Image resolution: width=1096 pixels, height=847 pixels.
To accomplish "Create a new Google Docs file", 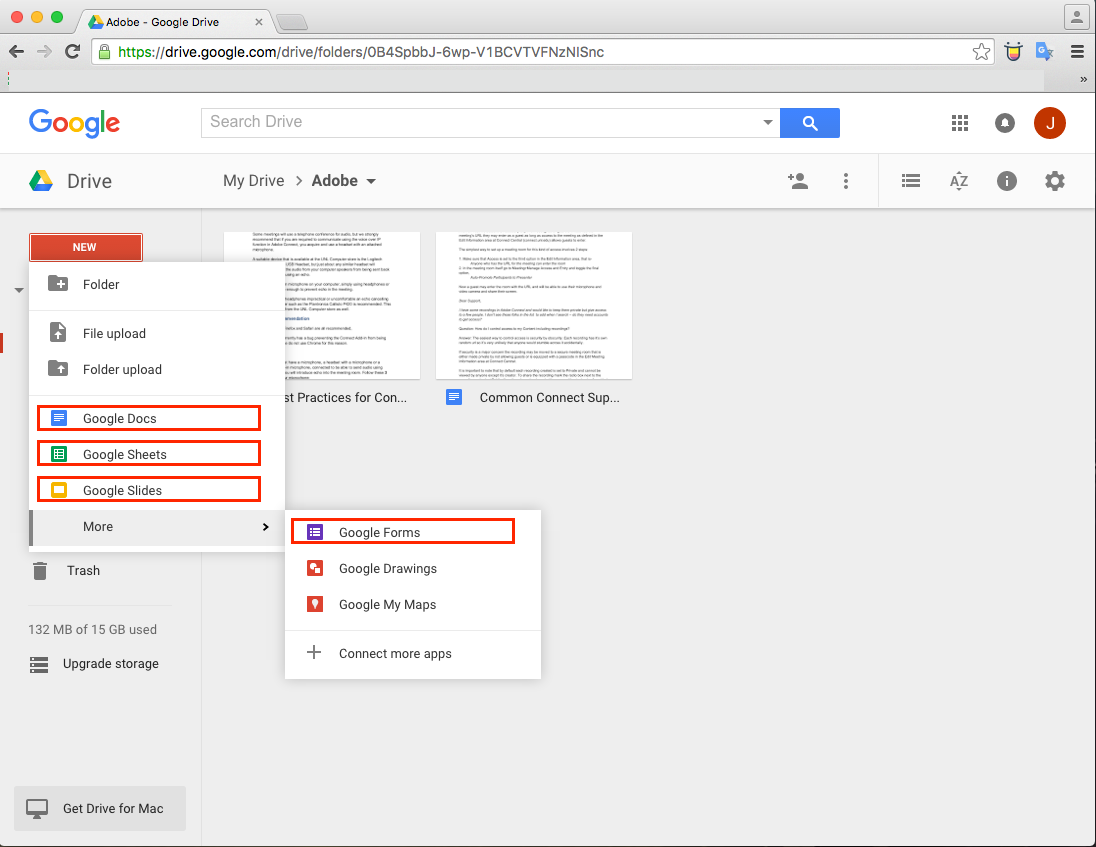I will tap(149, 419).
